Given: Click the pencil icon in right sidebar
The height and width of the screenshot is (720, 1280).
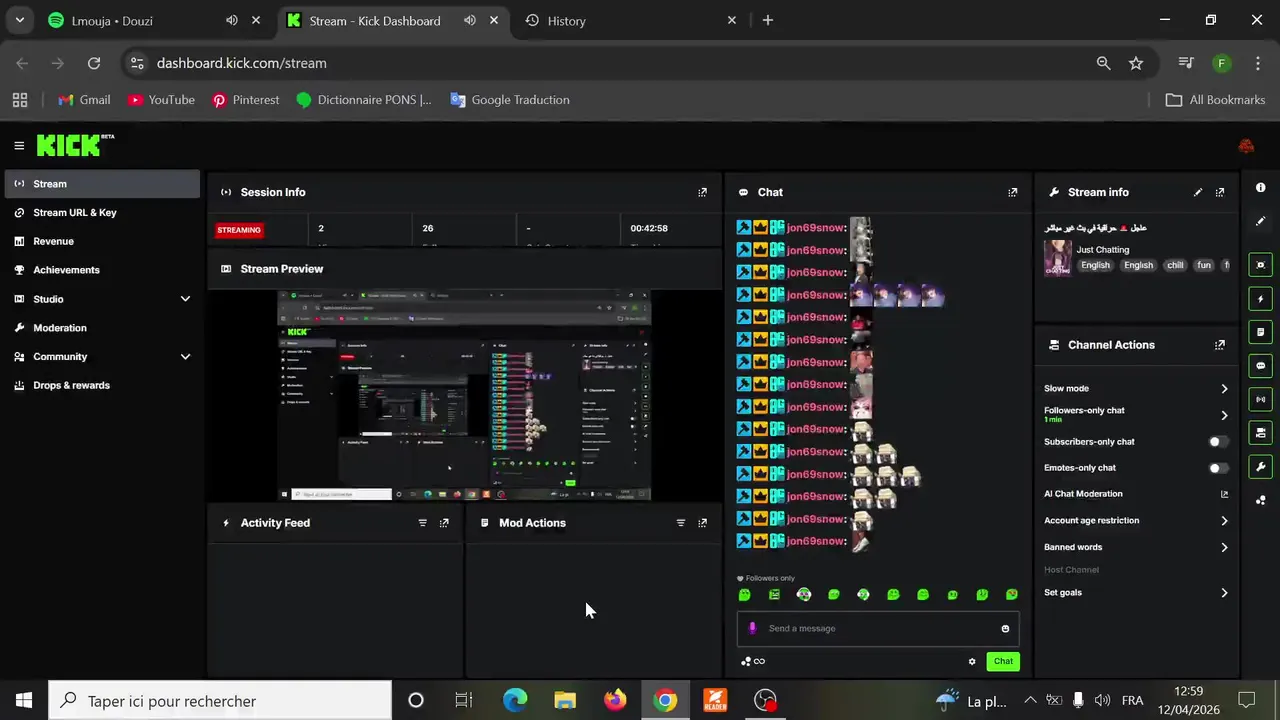Looking at the screenshot, I should [x=1260, y=221].
